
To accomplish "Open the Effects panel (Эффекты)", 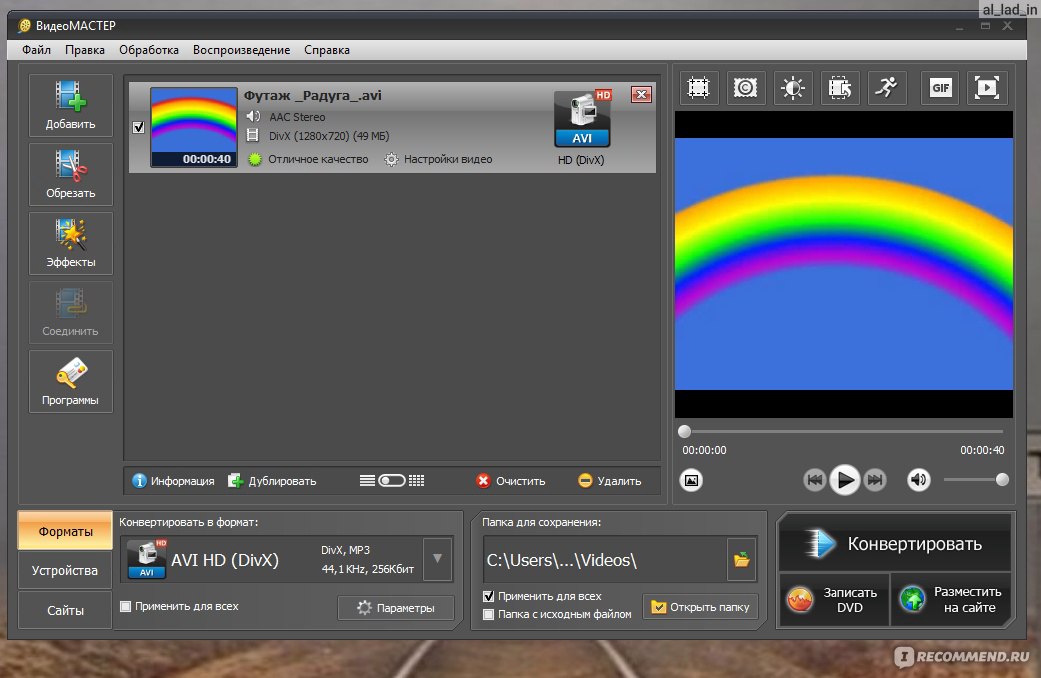I will pos(70,242).
